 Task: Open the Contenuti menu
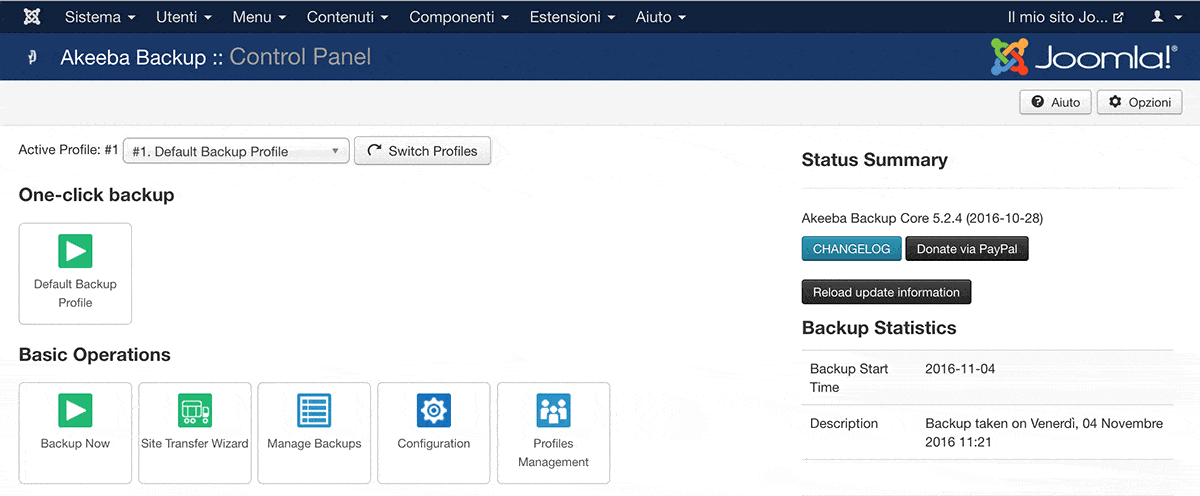(x=348, y=17)
